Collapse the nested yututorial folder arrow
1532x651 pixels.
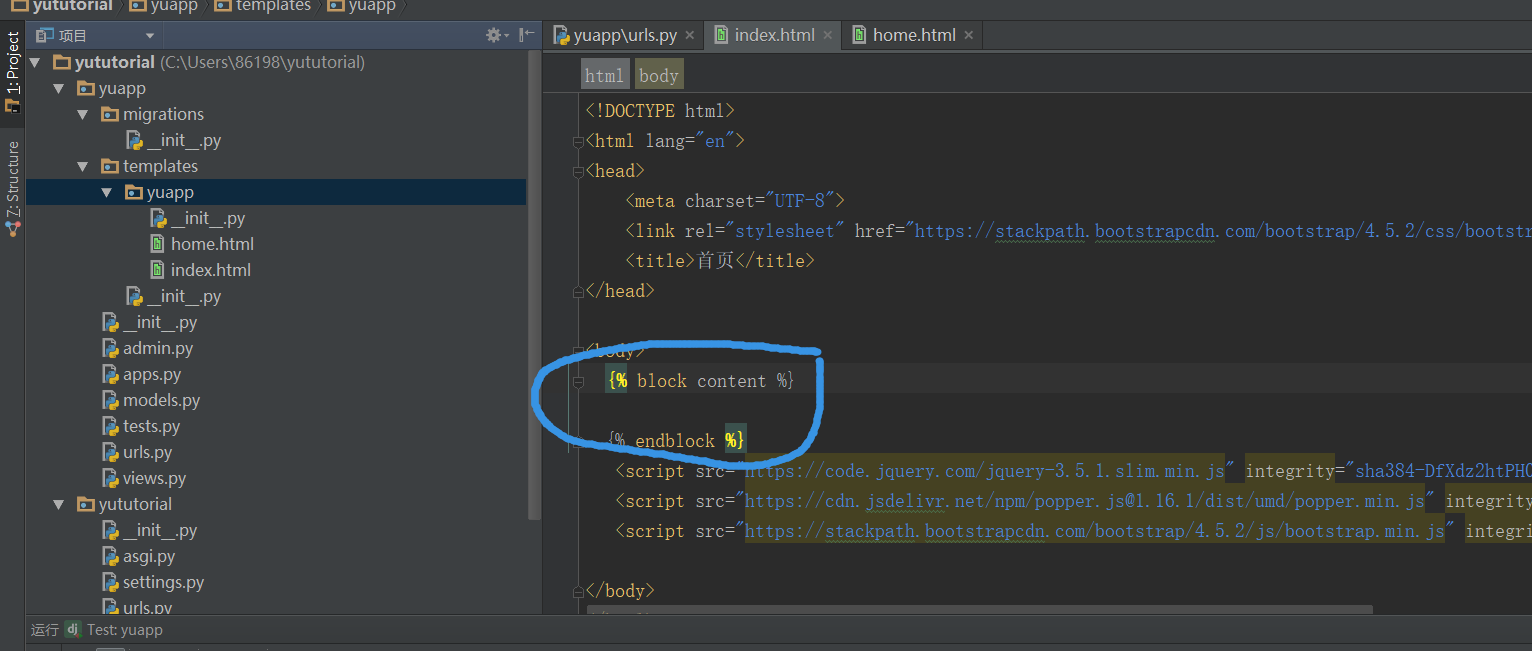pos(59,504)
